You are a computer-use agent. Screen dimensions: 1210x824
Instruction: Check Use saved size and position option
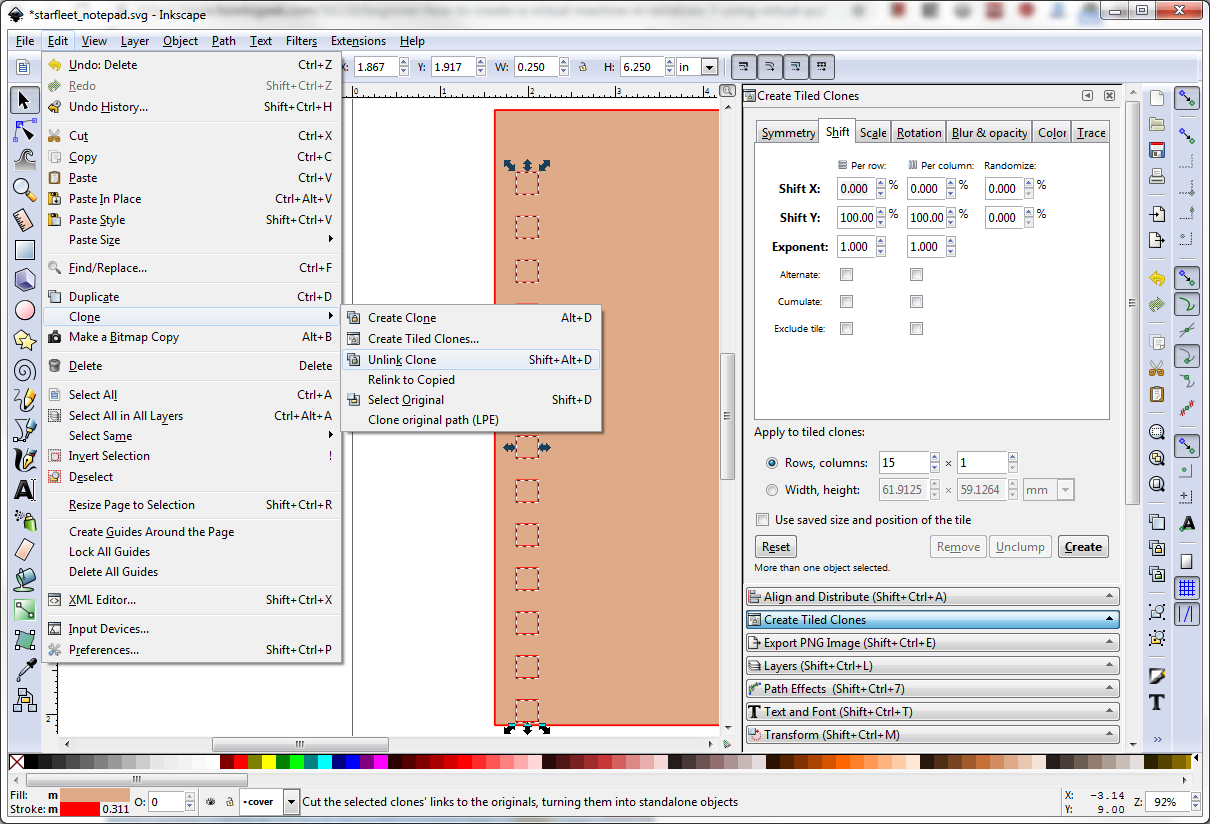(x=763, y=520)
